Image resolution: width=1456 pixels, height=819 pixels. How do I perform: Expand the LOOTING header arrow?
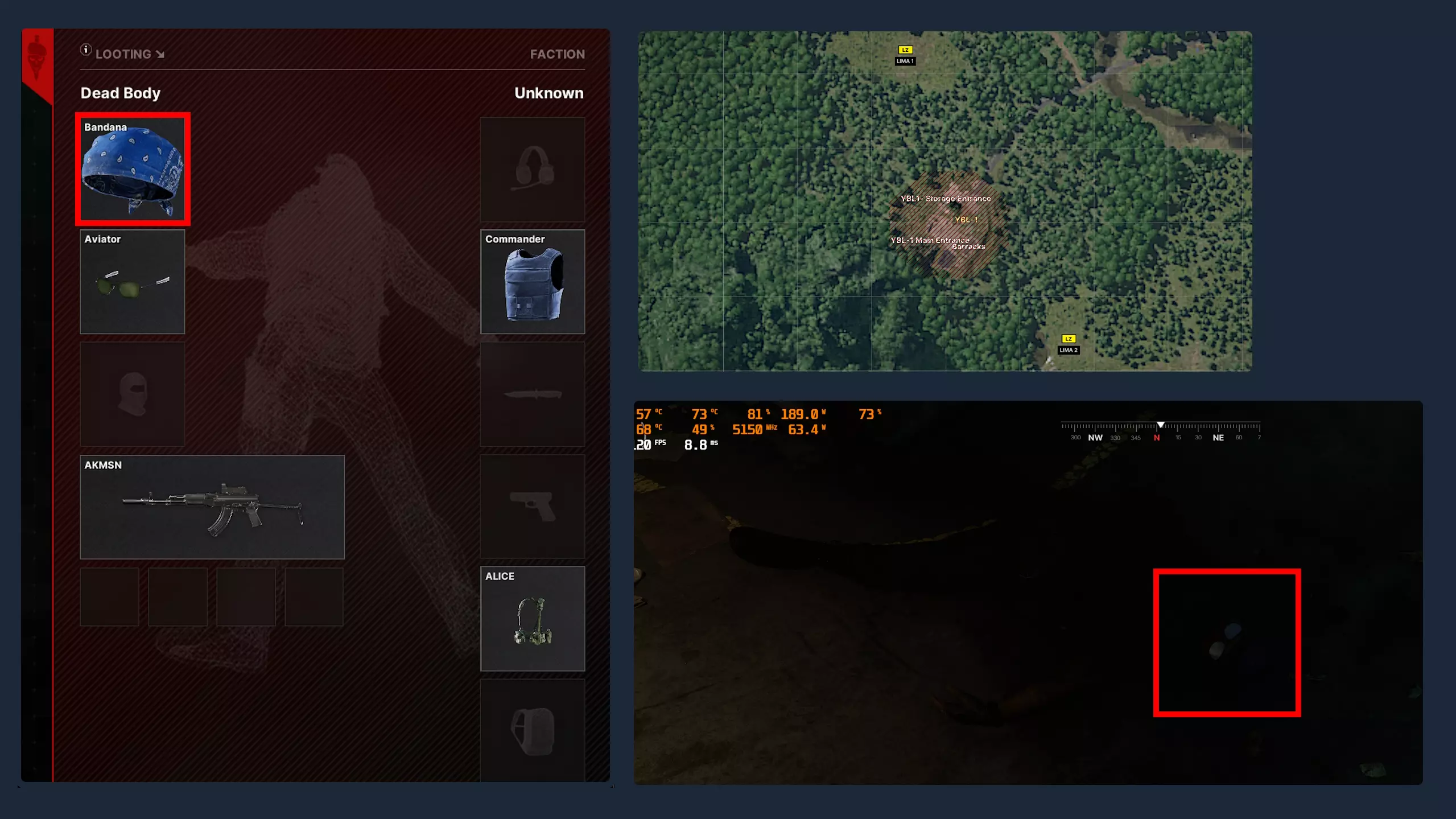tap(160, 55)
